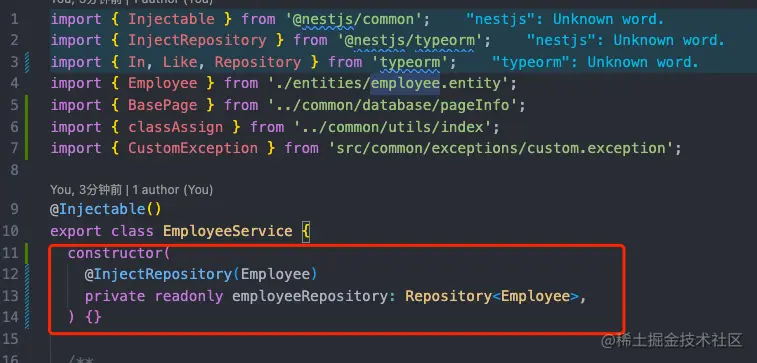Click the '@nestjs/typeorm' module string
Image resolution: width=757 pixels, height=363 pixels.
409,40
